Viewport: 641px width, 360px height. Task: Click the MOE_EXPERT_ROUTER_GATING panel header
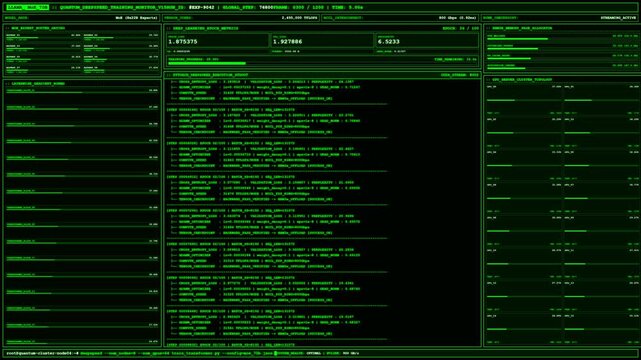coord(35,28)
